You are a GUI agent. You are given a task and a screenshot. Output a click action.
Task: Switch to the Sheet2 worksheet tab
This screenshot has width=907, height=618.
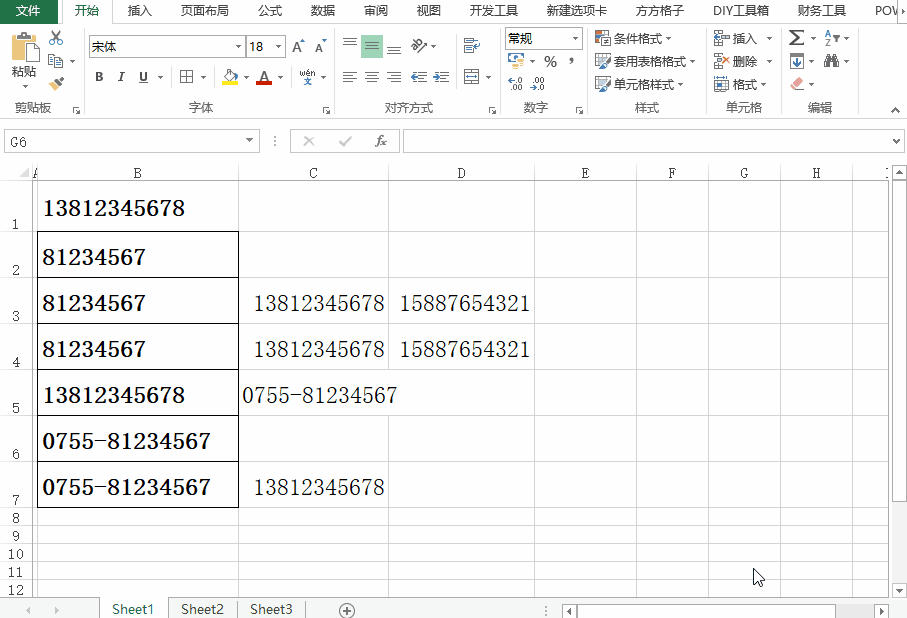[202, 609]
